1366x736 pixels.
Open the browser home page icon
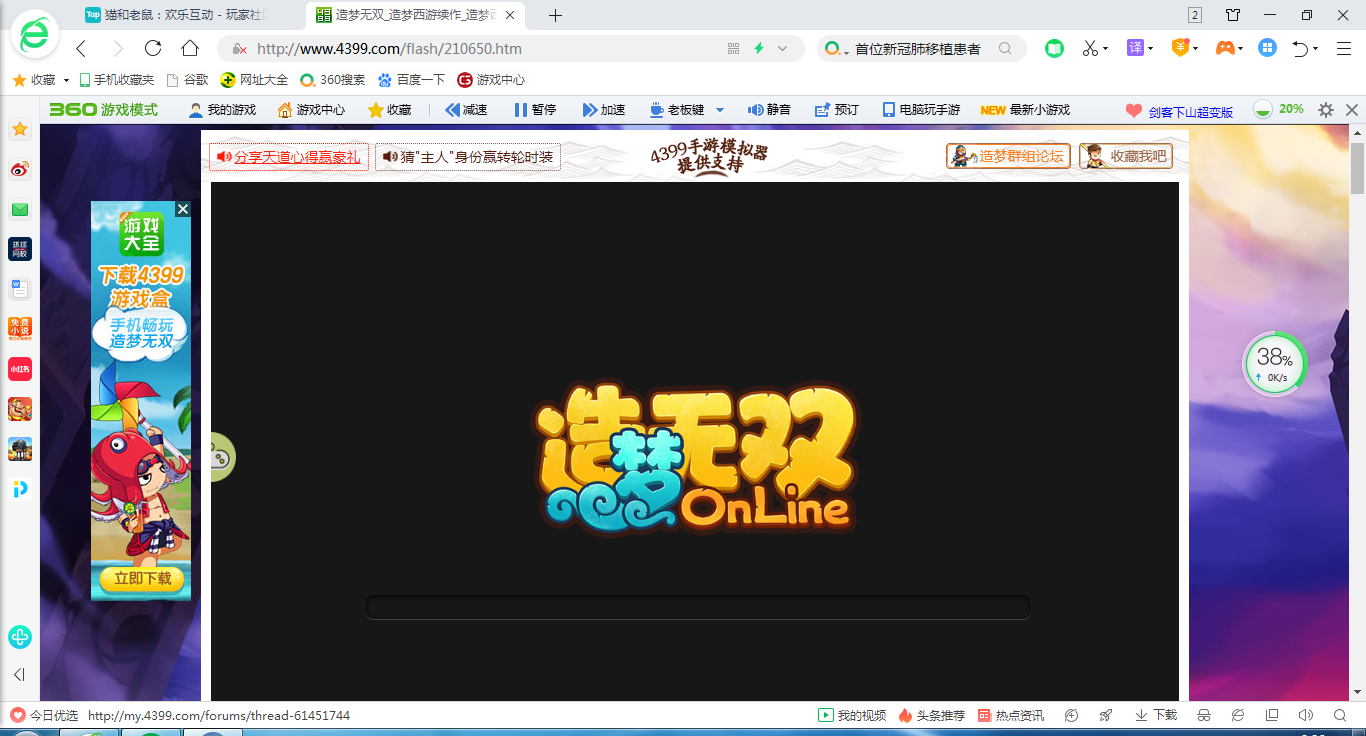pos(190,48)
